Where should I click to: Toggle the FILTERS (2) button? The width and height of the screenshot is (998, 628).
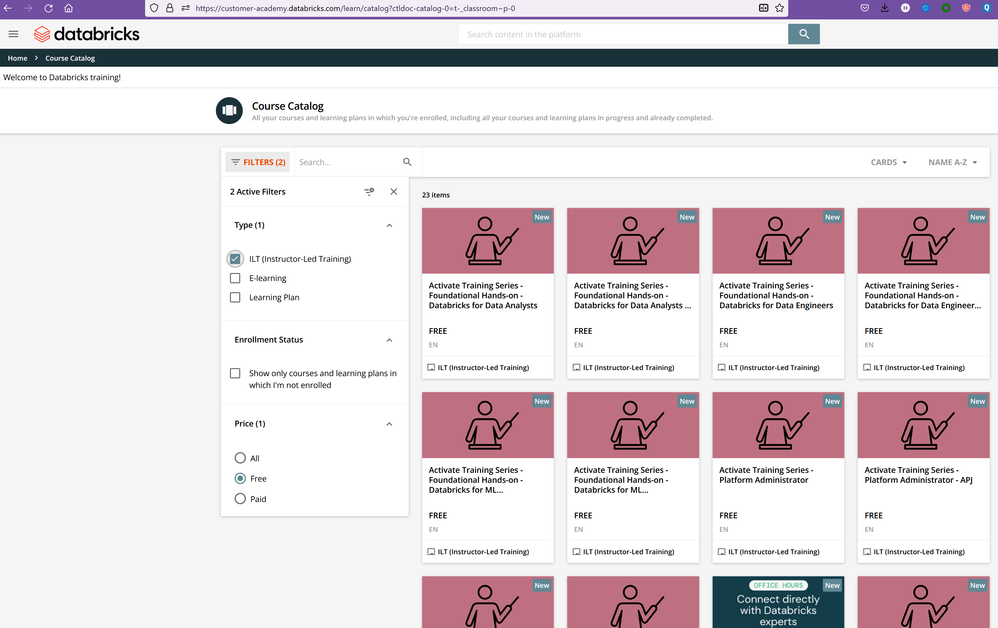tap(258, 162)
